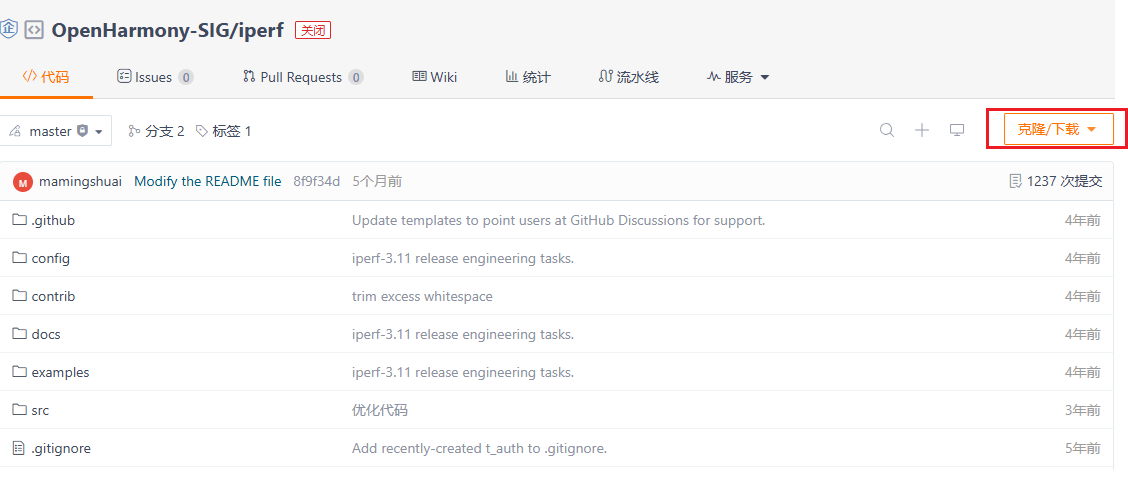Click the config row's iperf-3.11 release commit message
Image resolution: width=1128 pixels, height=502 pixels.
click(463, 258)
